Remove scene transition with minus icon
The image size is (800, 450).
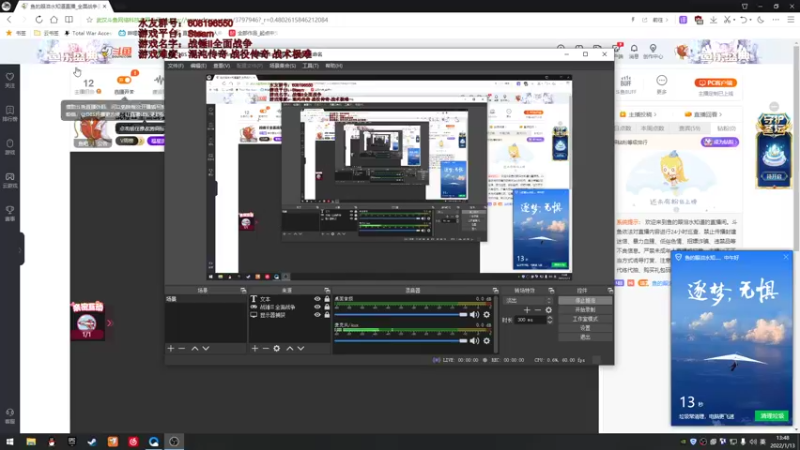point(538,310)
